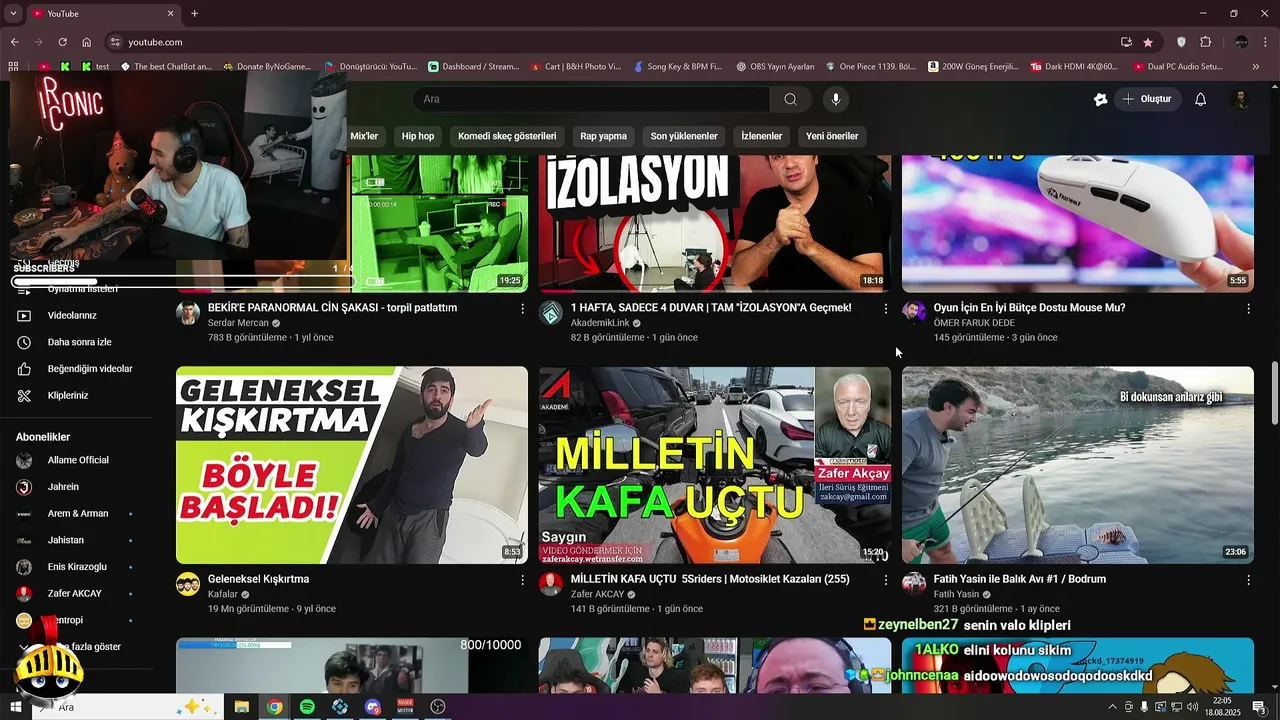Start voice search with the microphone icon

pos(836,99)
